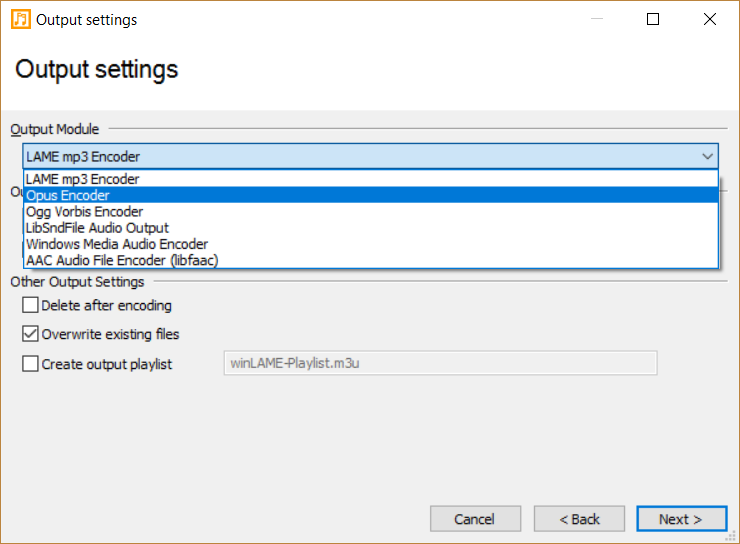Tick Create output playlist checkbox
The width and height of the screenshot is (740, 544).
[30, 364]
